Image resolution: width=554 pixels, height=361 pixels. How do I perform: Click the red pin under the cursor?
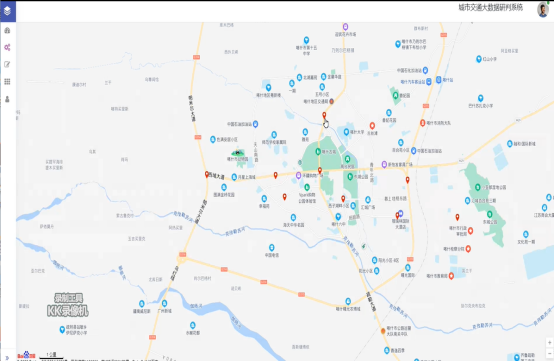pos(324,115)
